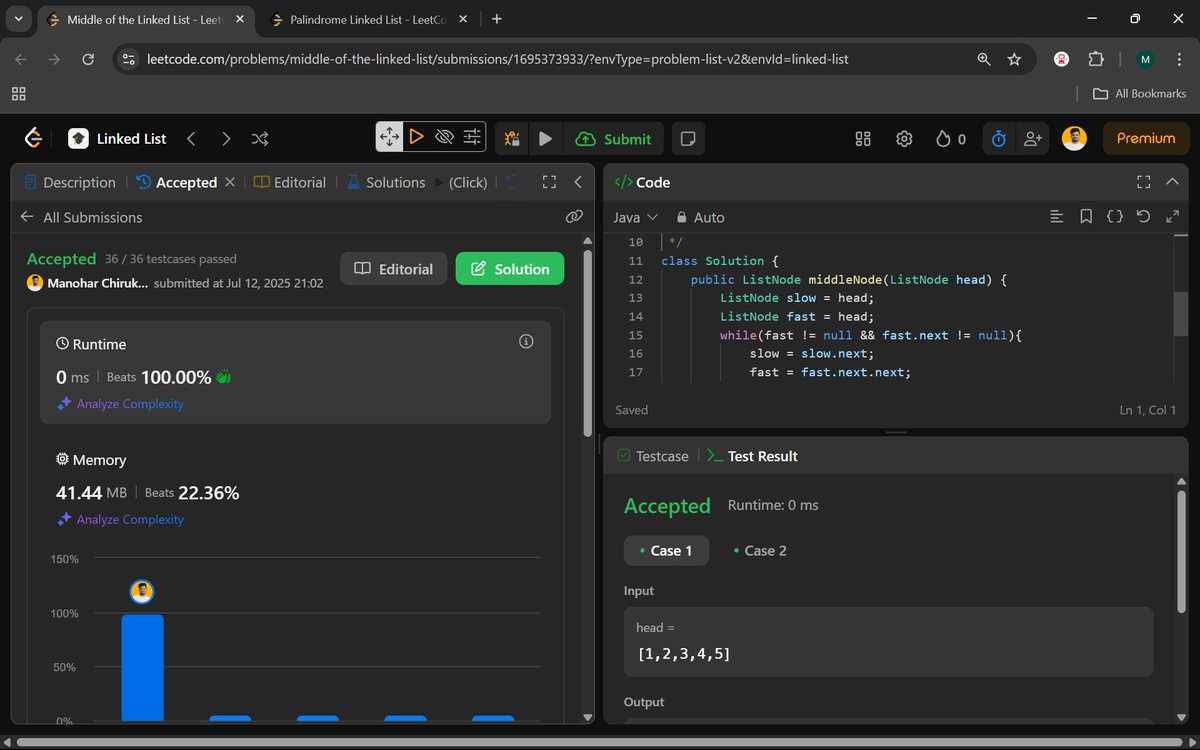This screenshot has width=1200, height=750.
Task: Click the curly braces icon
Action: [1115, 217]
